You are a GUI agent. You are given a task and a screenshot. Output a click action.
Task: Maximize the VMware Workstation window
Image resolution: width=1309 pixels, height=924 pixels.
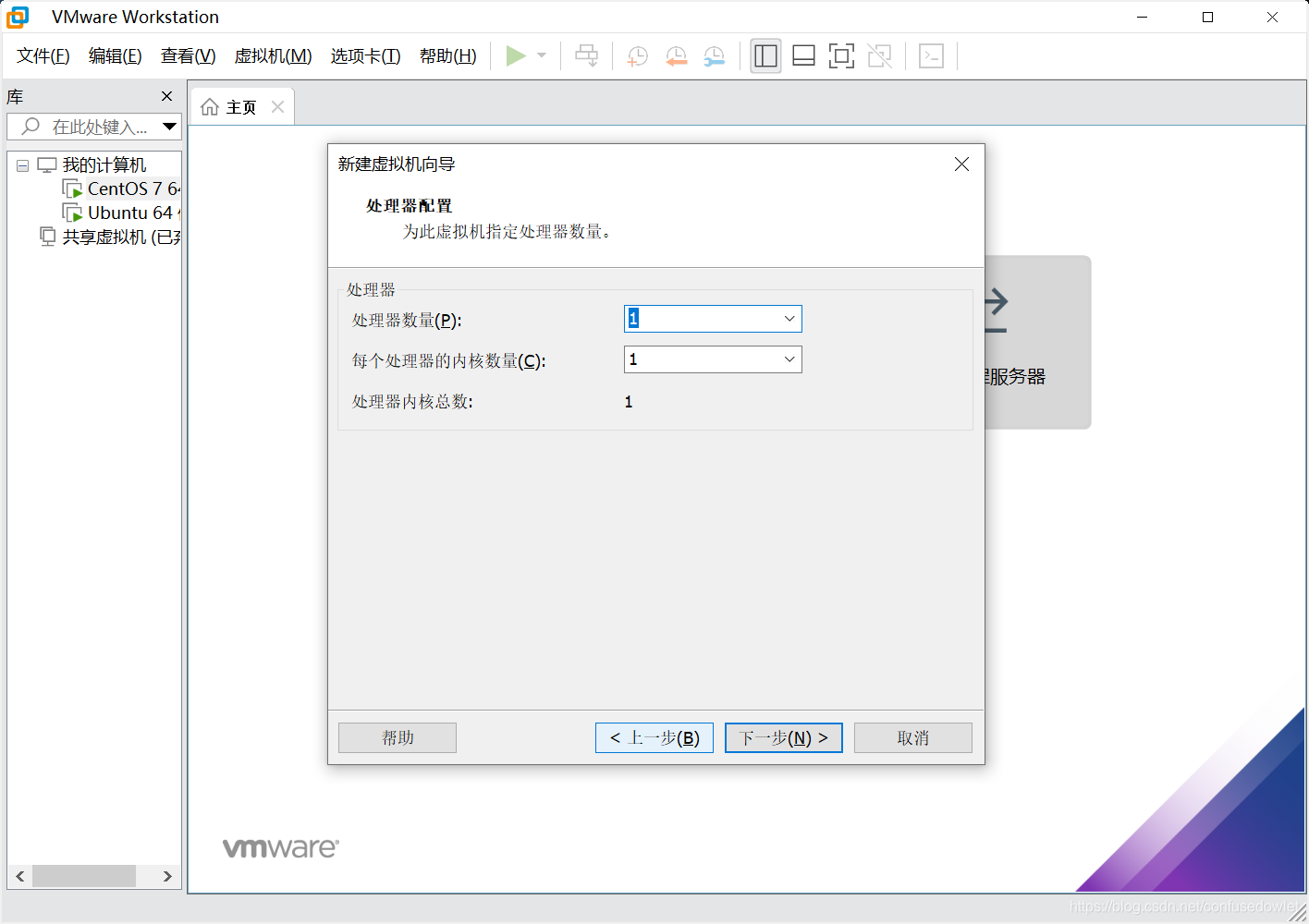pos(1207,18)
